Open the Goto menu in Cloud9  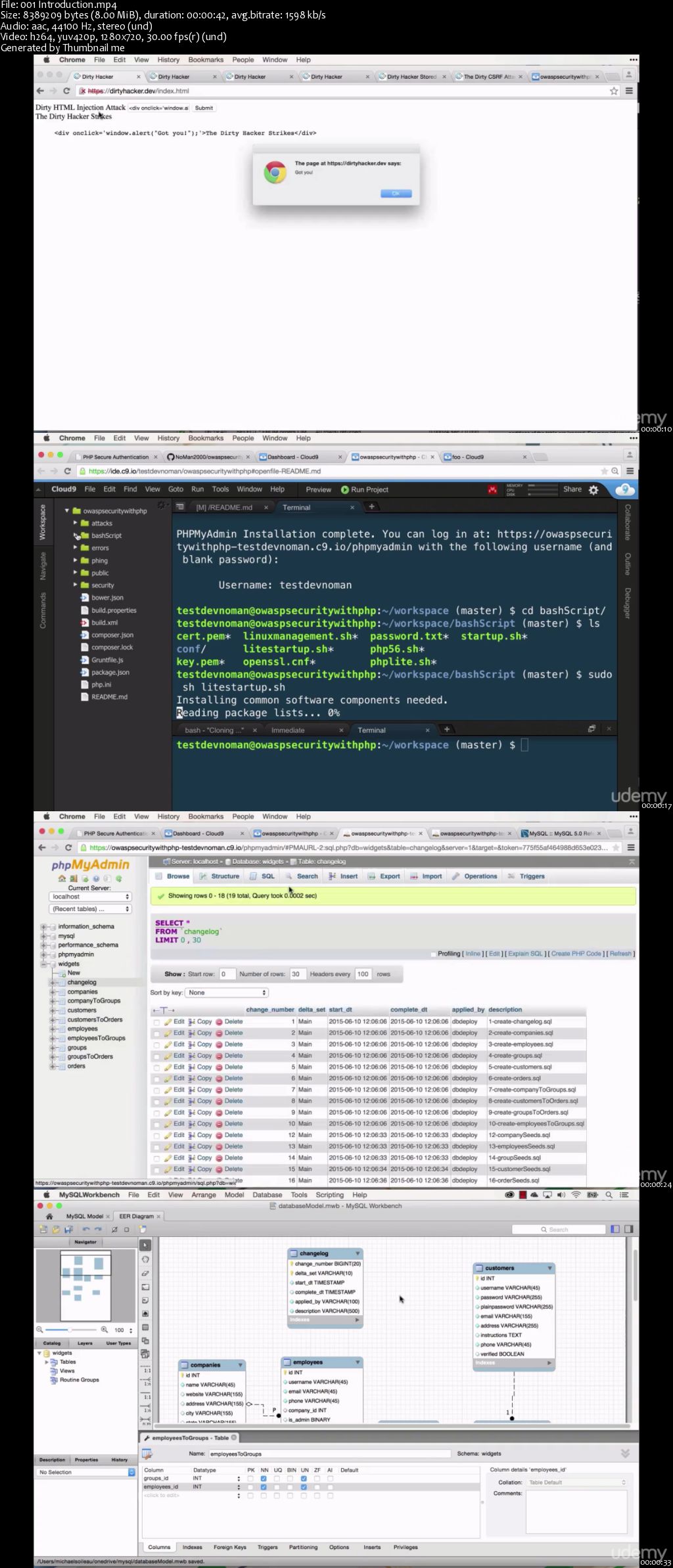pos(175,489)
